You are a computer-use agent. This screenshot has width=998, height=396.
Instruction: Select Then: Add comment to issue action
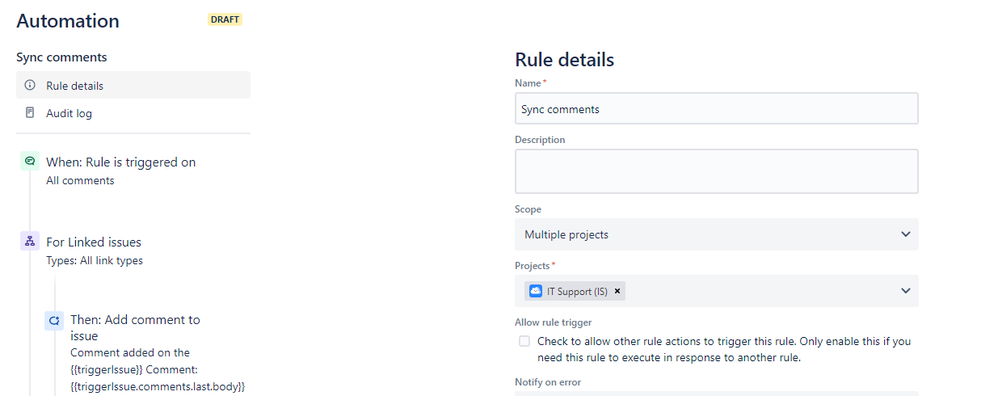point(135,328)
